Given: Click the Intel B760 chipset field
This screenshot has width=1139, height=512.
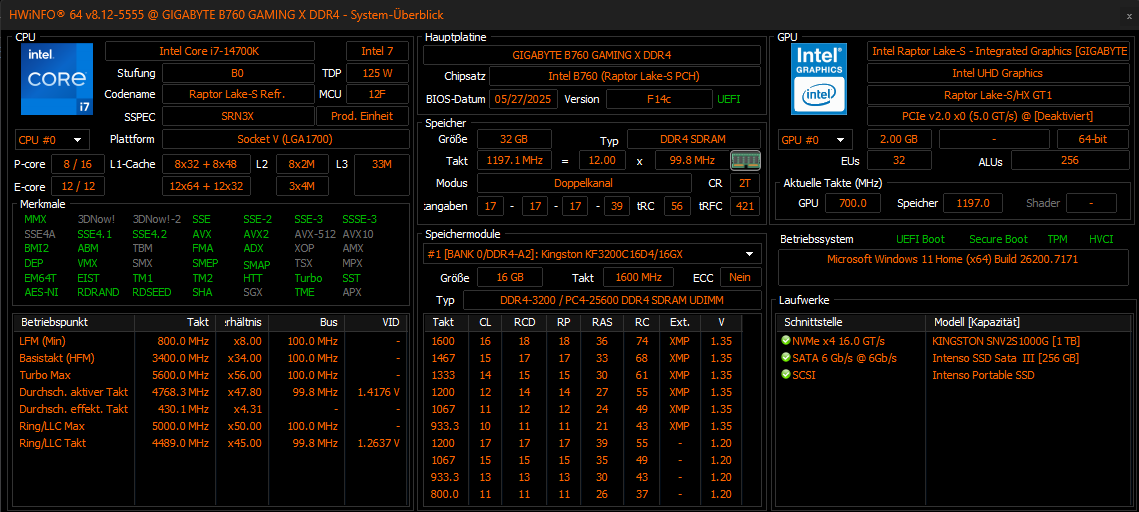Looking at the screenshot, I should click(x=625, y=76).
